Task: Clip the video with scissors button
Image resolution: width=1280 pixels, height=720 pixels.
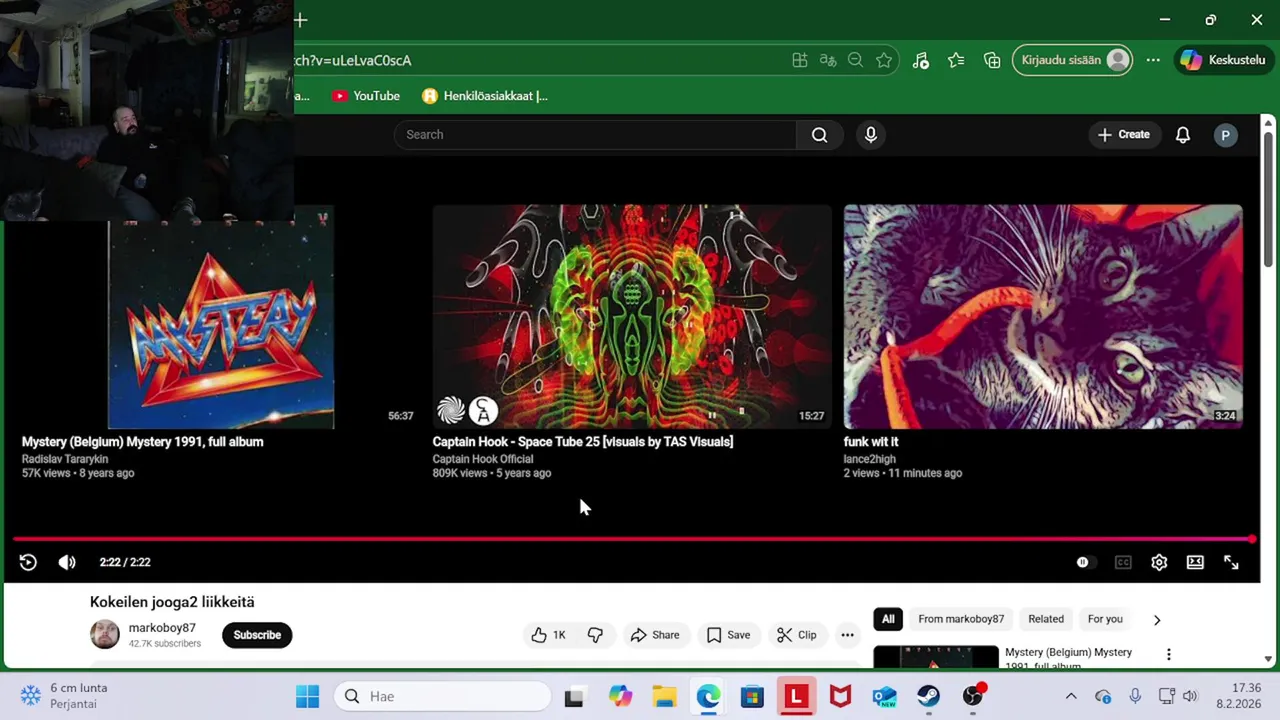Action: (x=797, y=635)
